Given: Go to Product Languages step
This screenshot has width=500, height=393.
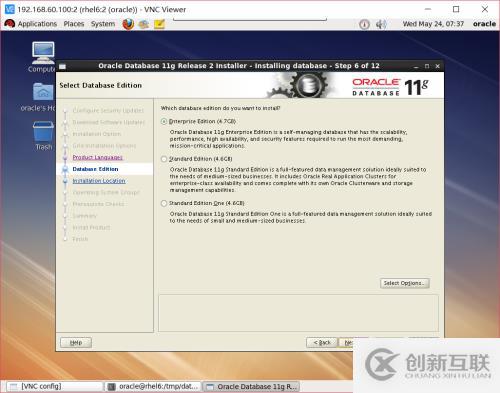Looking at the screenshot, I should pyautogui.click(x=97, y=157).
